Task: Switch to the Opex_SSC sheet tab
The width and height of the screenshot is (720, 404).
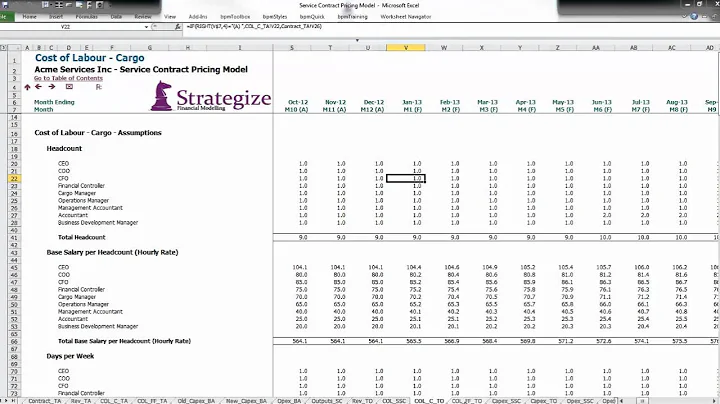Action: click(x=580, y=401)
